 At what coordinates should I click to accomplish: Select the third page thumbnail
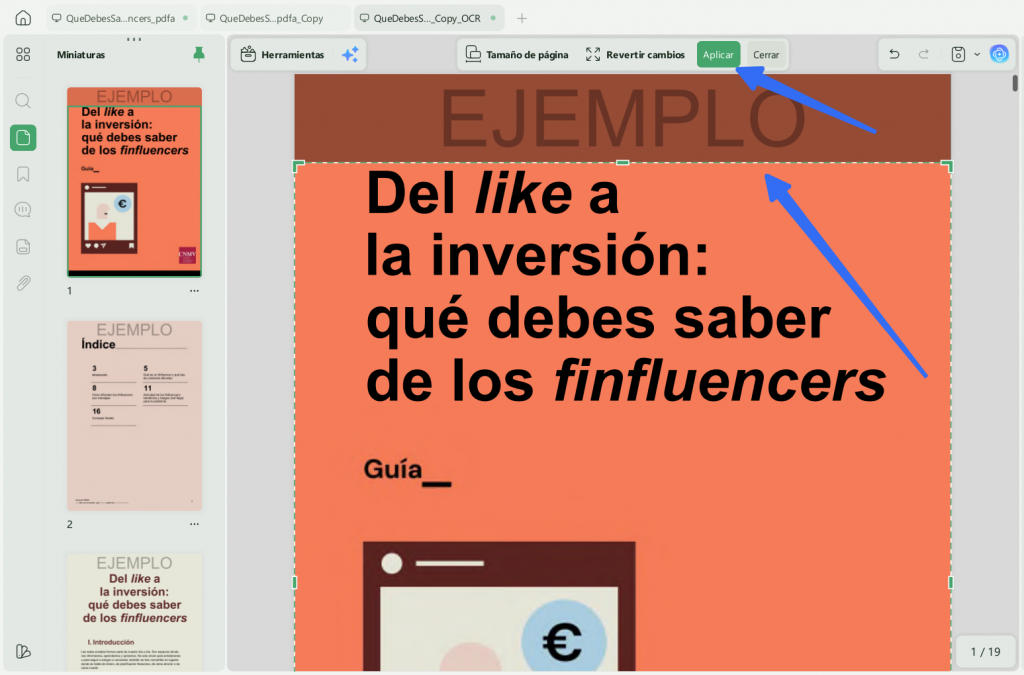tap(135, 612)
